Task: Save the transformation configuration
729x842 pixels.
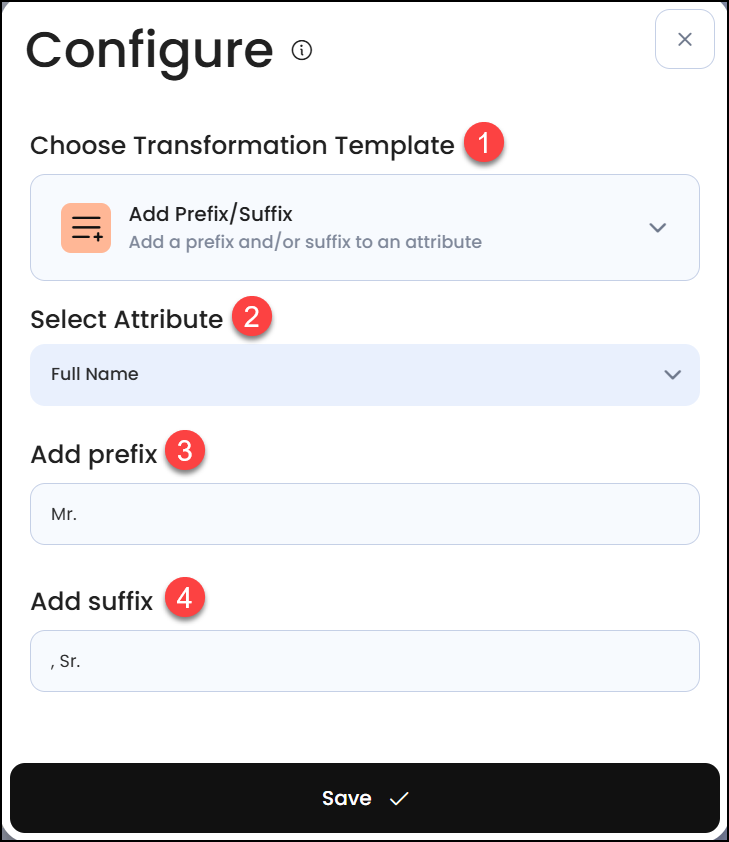Action: click(x=364, y=797)
